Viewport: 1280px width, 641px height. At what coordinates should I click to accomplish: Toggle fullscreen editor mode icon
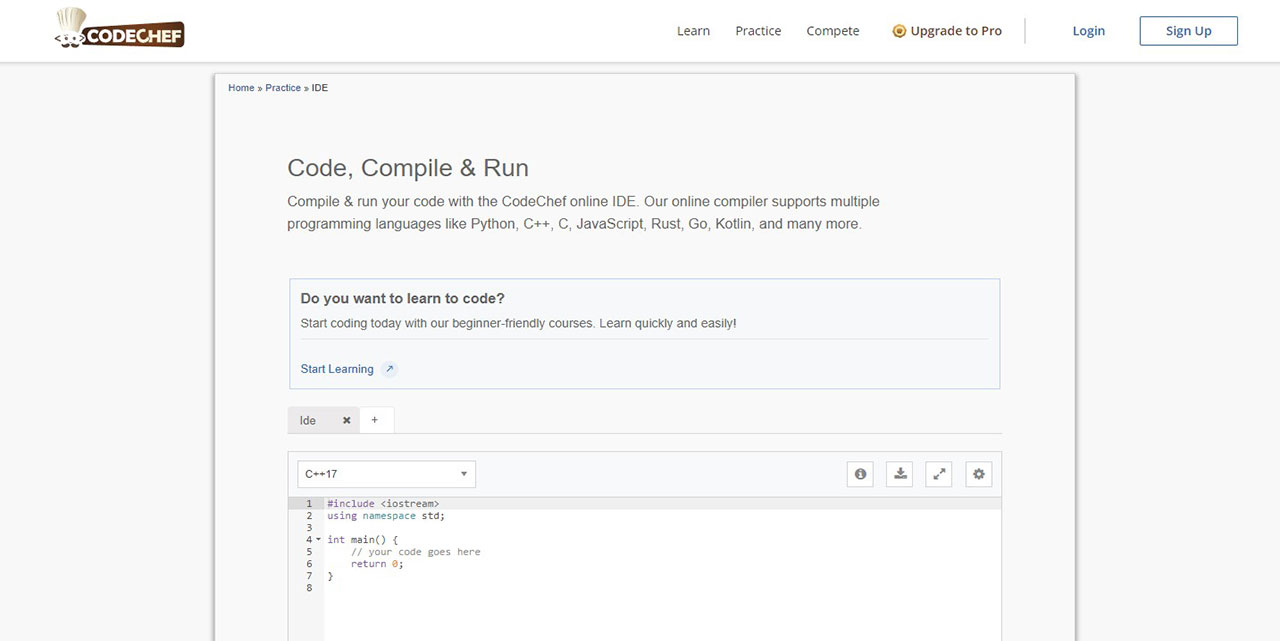(x=939, y=474)
